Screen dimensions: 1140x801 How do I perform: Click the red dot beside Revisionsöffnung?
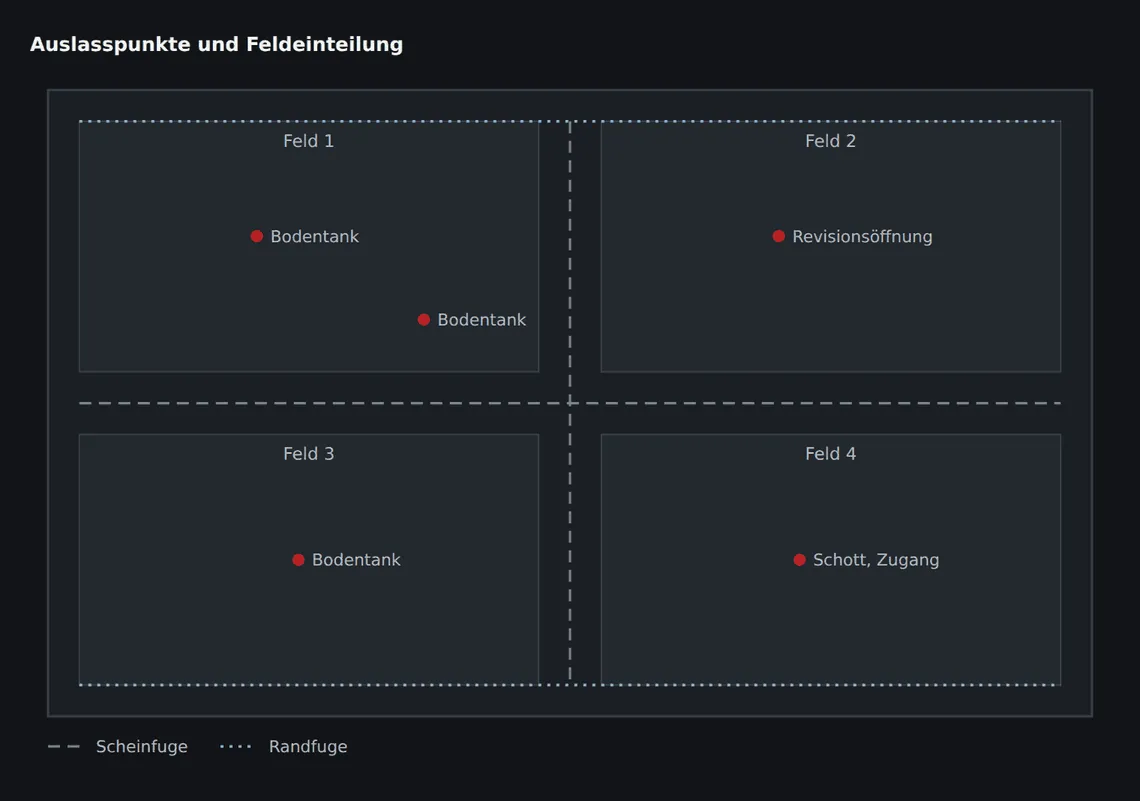point(779,236)
